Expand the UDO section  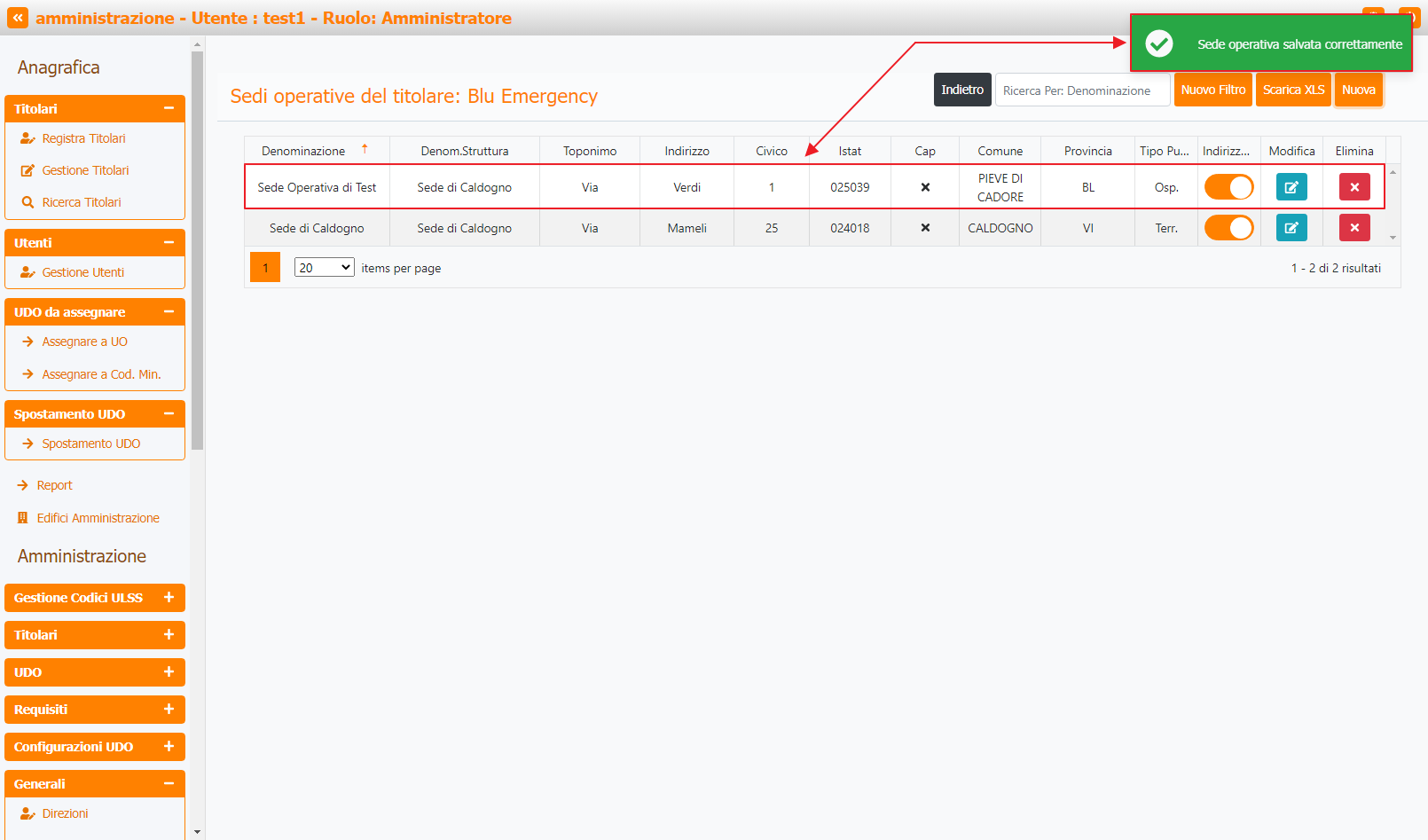click(x=169, y=671)
